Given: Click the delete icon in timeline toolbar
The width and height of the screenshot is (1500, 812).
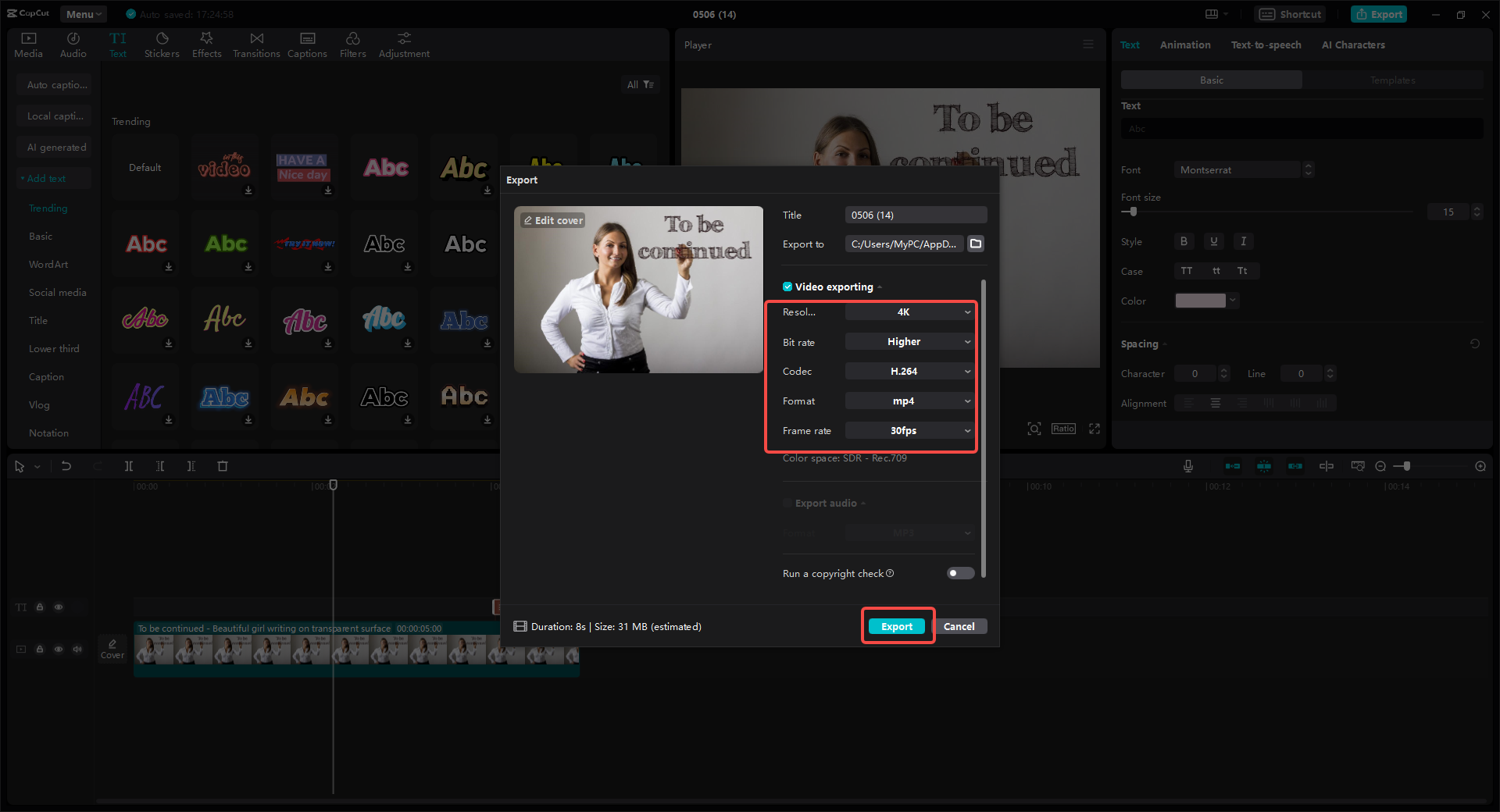Looking at the screenshot, I should pos(223,466).
